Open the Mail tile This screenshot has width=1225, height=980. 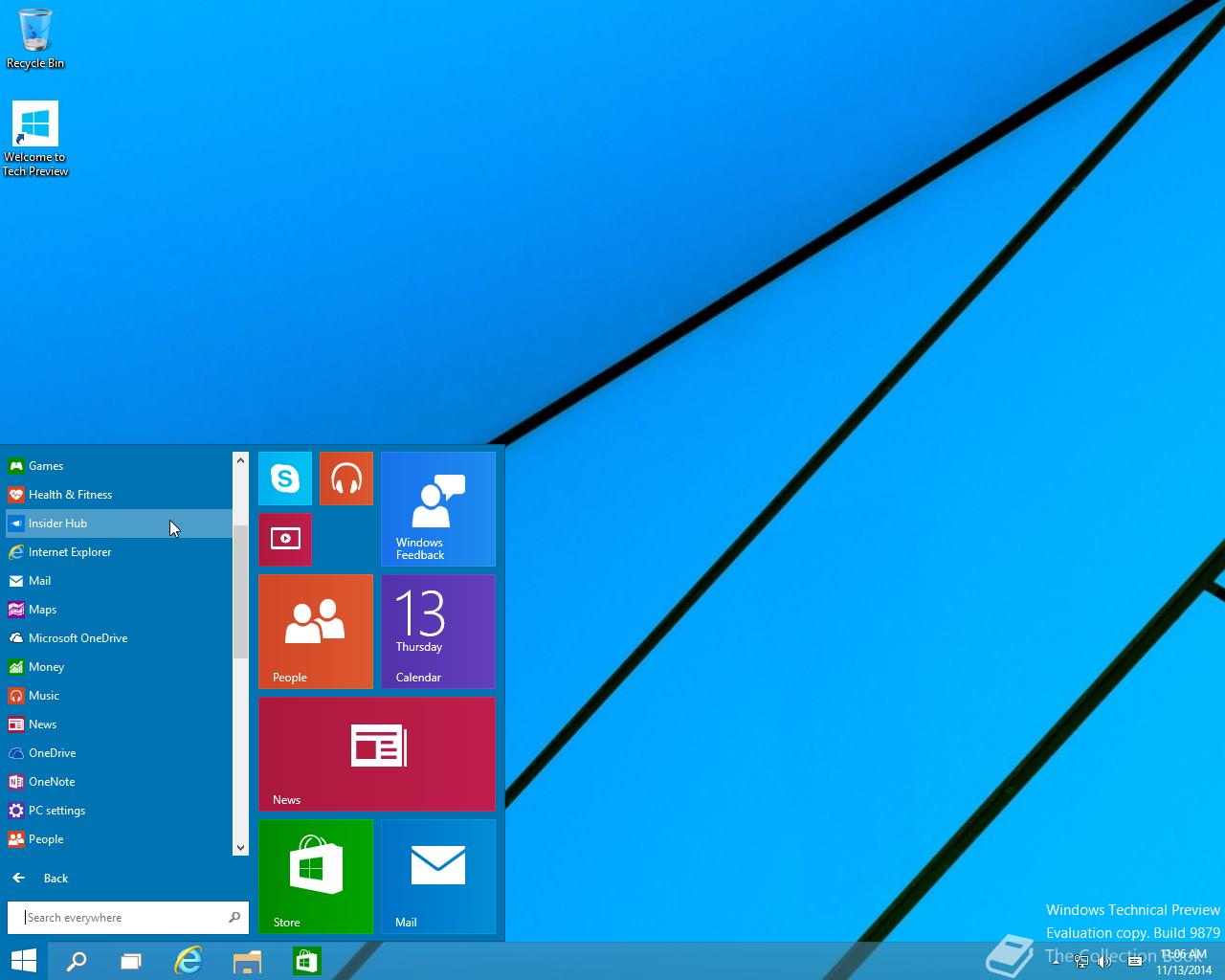(x=438, y=877)
